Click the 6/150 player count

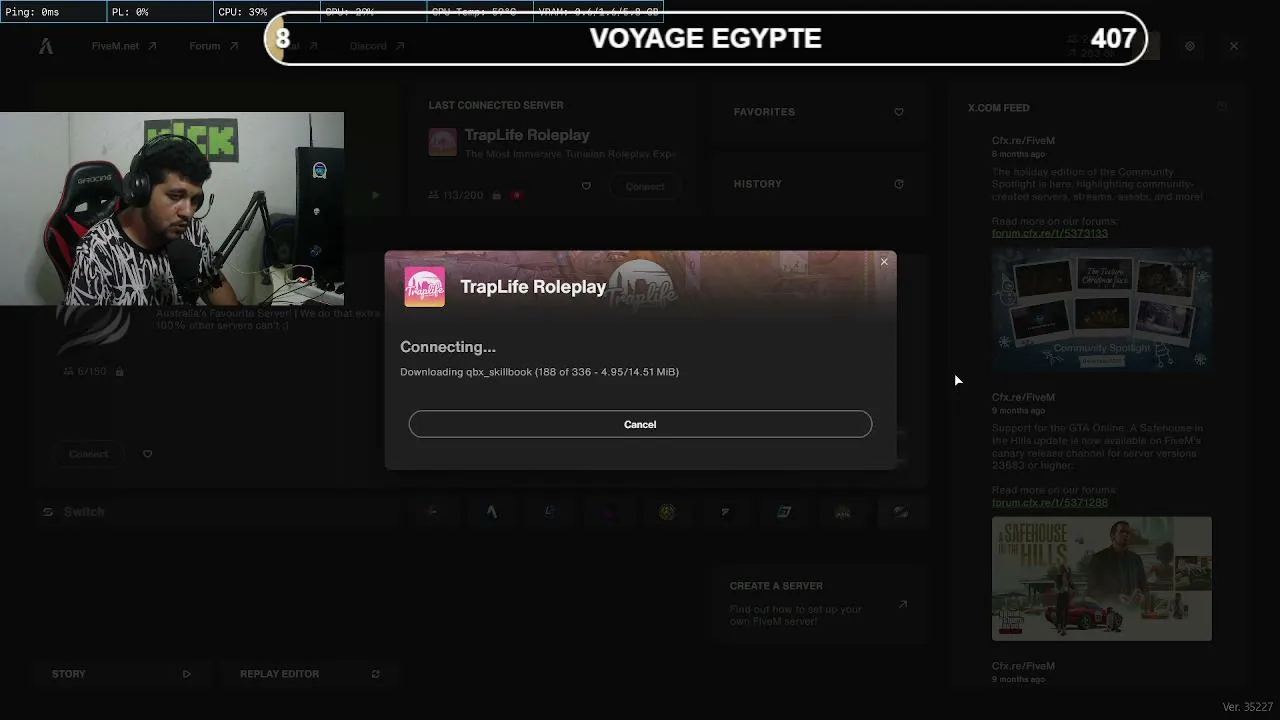[91, 372]
